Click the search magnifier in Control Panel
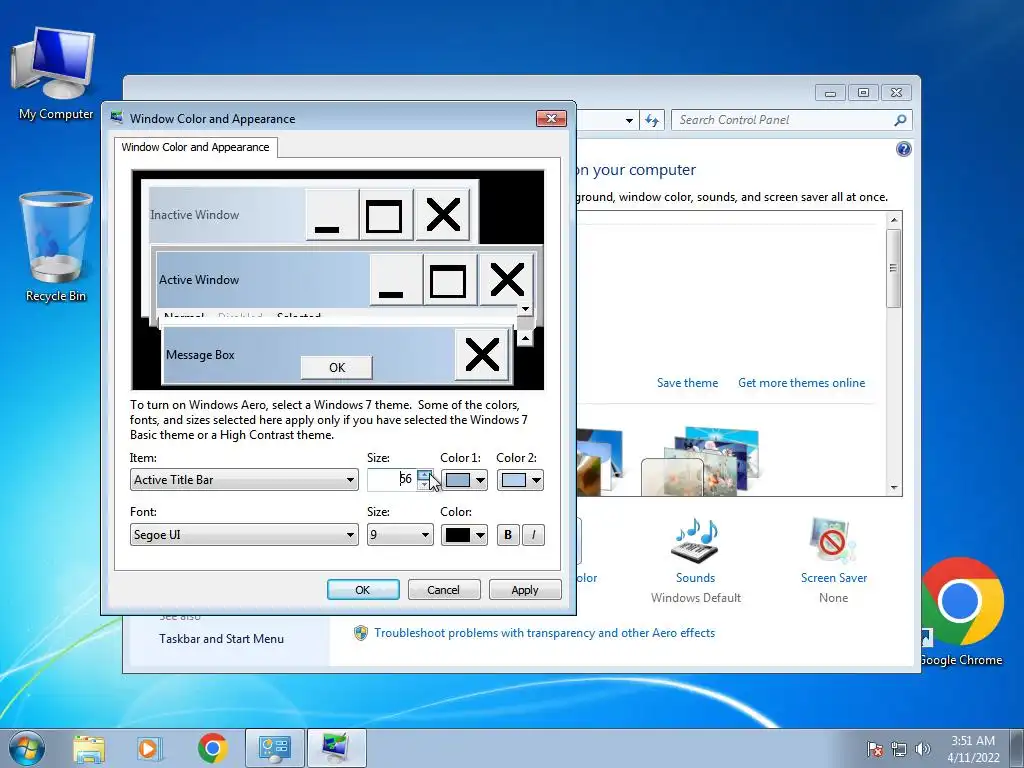This screenshot has height=768, width=1024. (x=900, y=120)
